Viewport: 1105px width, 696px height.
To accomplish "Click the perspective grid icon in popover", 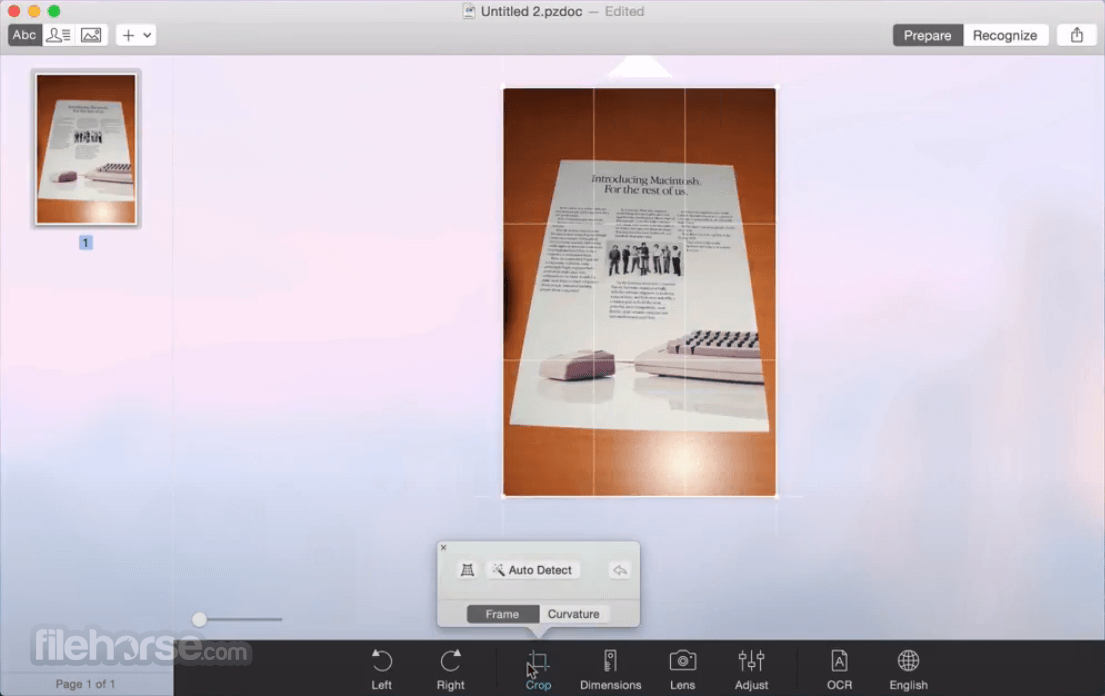I will [x=467, y=570].
